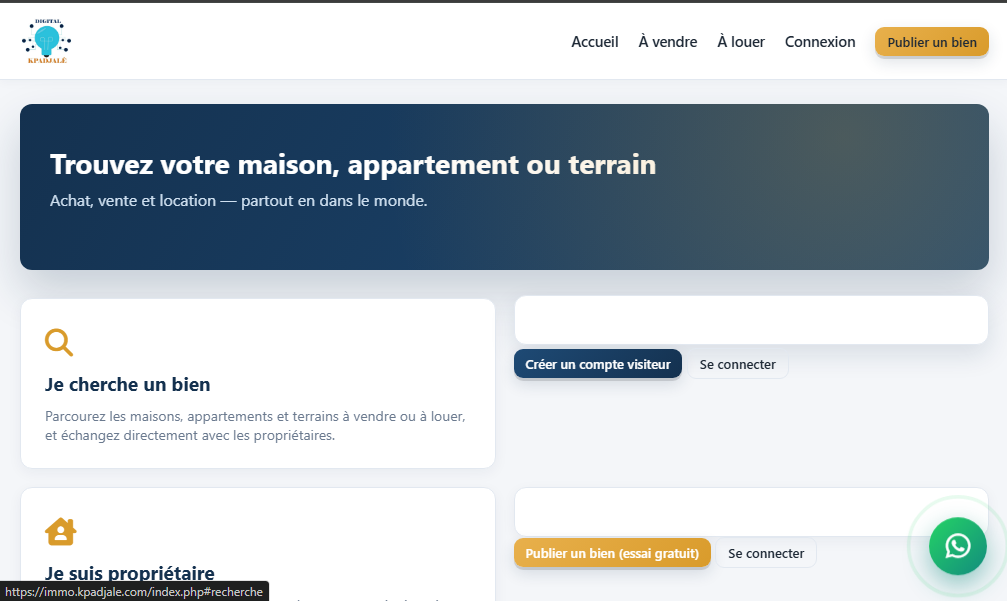Click Se connecter beside the essai gratuit button
This screenshot has width=1007, height=601.
pyautogui.click(x=766, y=553)
